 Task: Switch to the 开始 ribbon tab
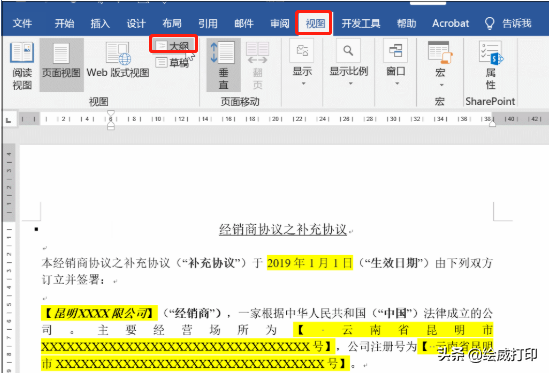click(x=64, y=23)
